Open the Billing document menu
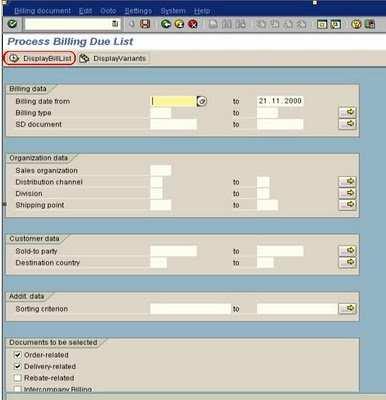 [x=43, y=11]
